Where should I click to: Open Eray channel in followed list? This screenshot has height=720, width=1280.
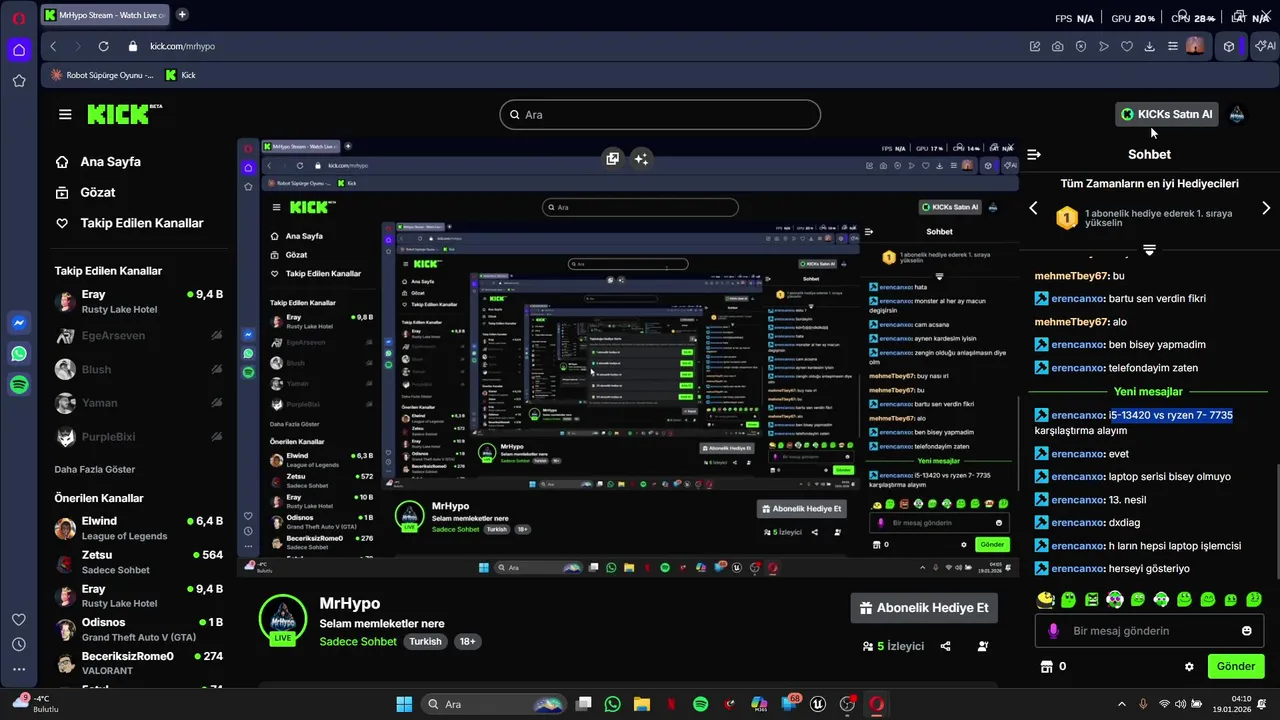139,301
